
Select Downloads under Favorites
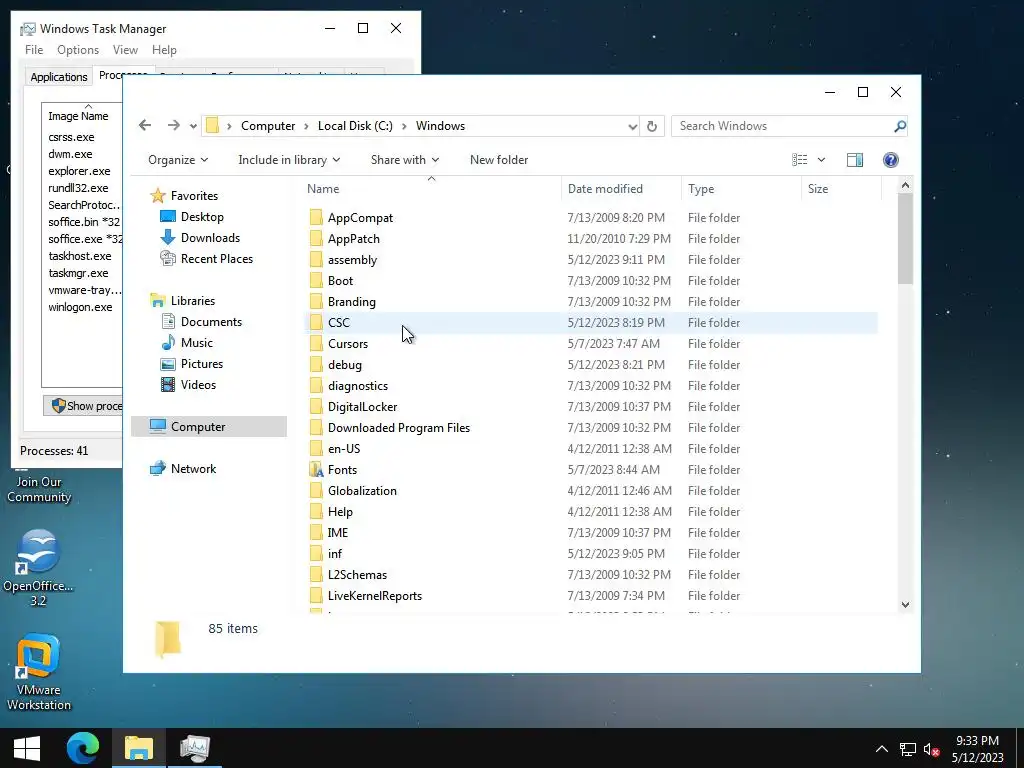point(210,238)
